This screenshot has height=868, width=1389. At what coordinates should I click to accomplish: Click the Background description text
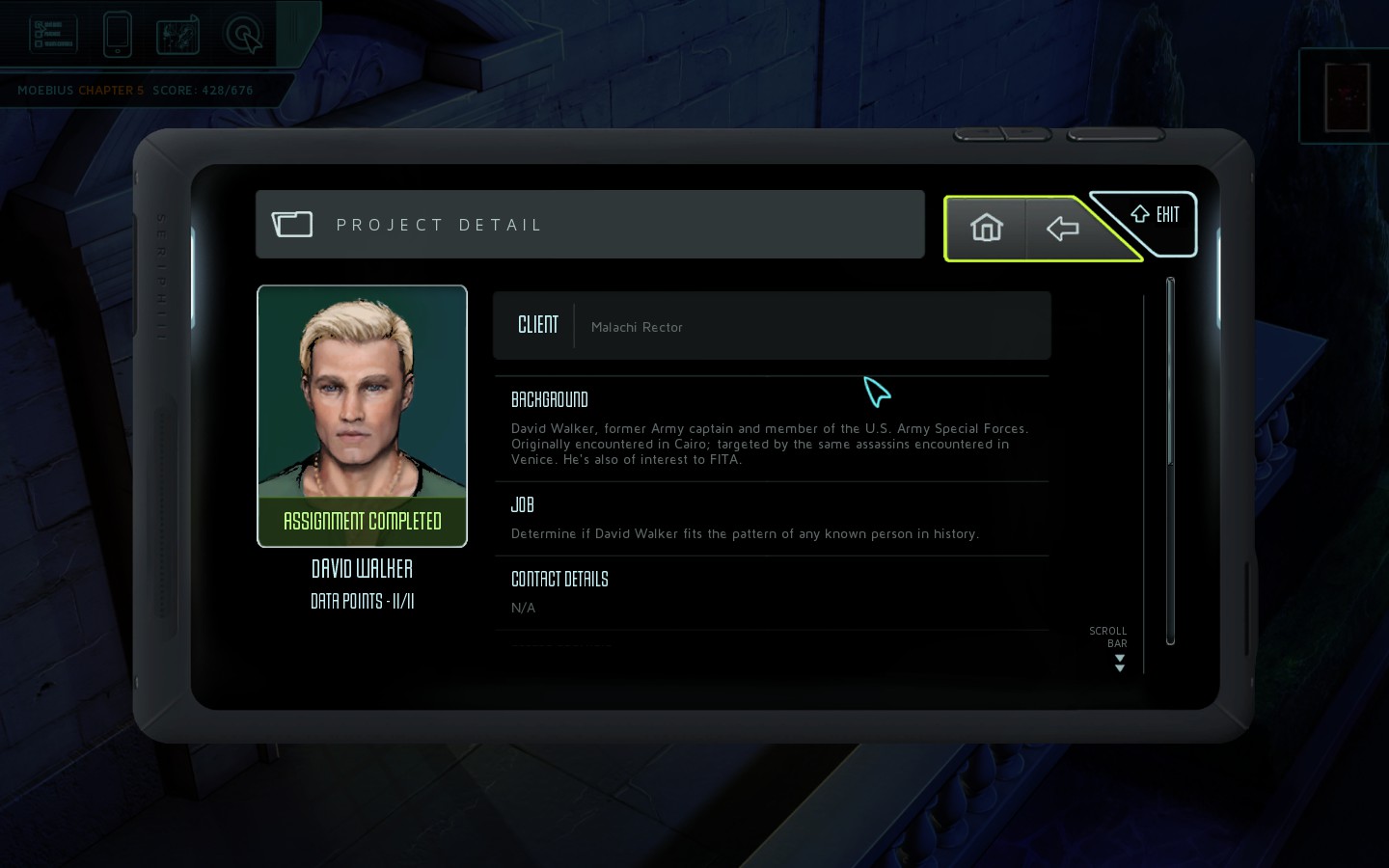(770, 444)
